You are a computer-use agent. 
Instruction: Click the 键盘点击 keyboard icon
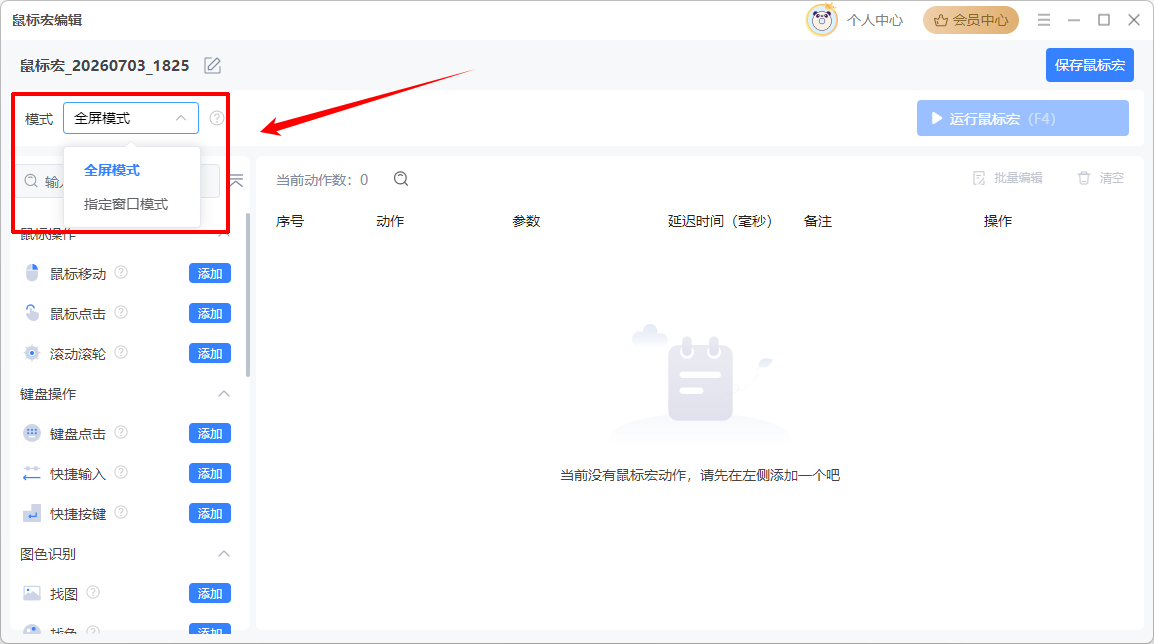(32, 433)
